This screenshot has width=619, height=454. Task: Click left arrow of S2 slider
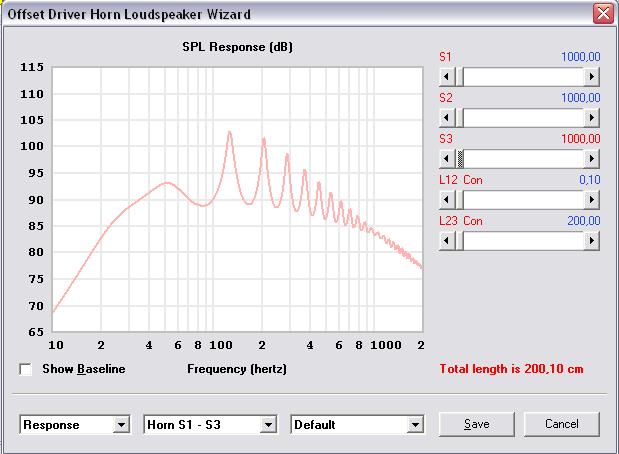[447, 118]
